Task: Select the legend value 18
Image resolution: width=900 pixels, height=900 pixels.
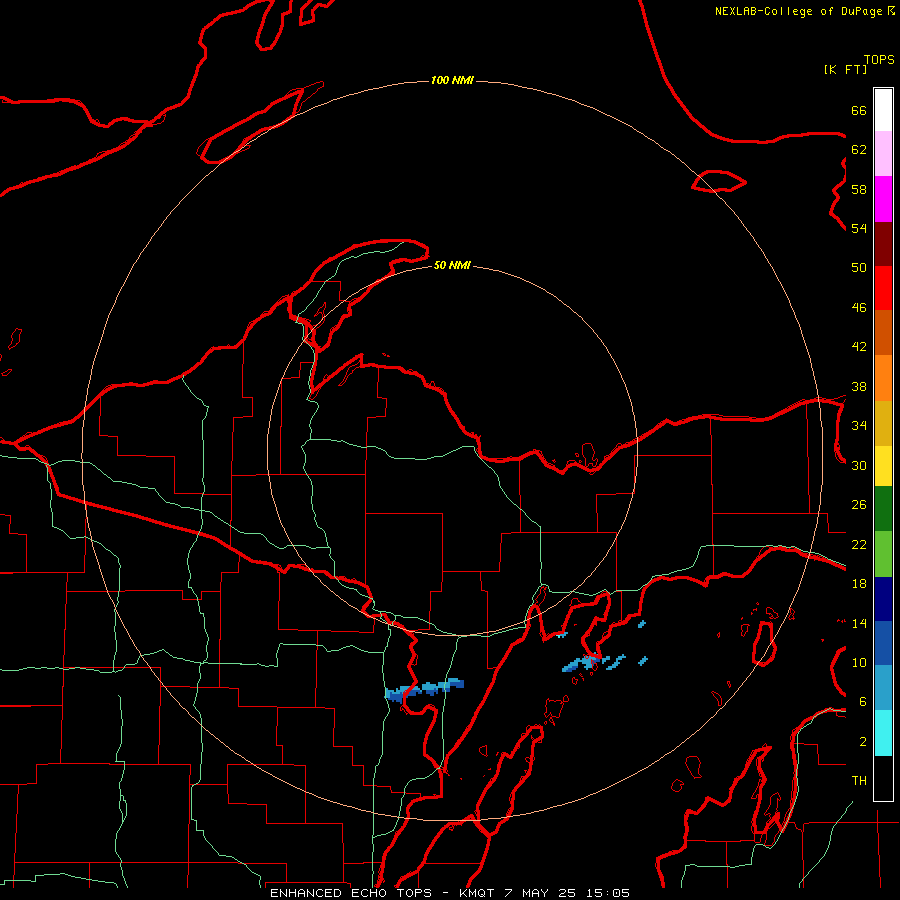Action: tap(859, 584)
